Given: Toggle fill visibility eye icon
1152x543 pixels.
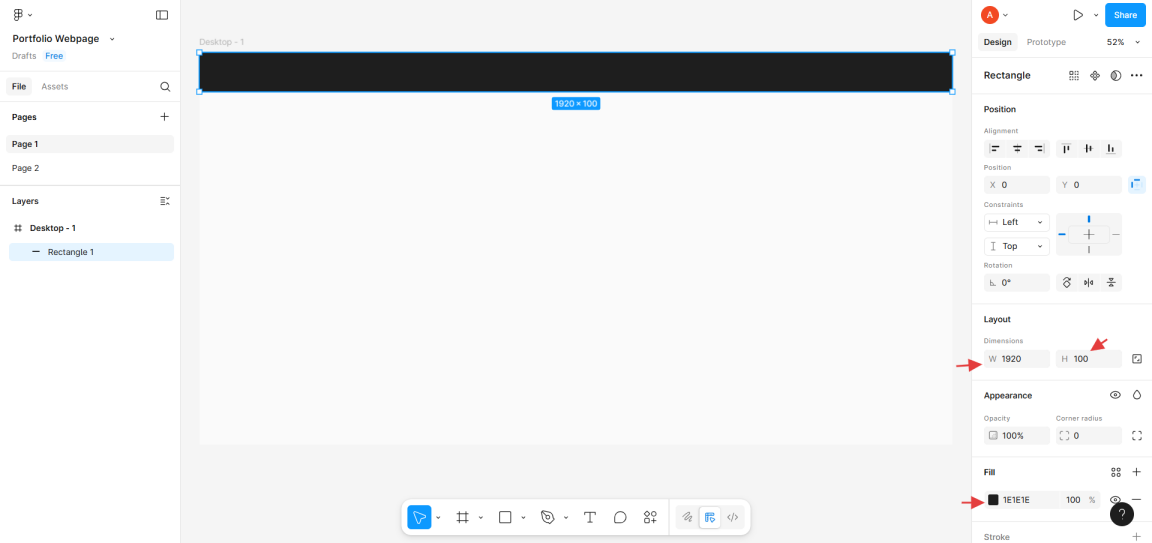Looking at the screenshot, I should [1115, 499].
